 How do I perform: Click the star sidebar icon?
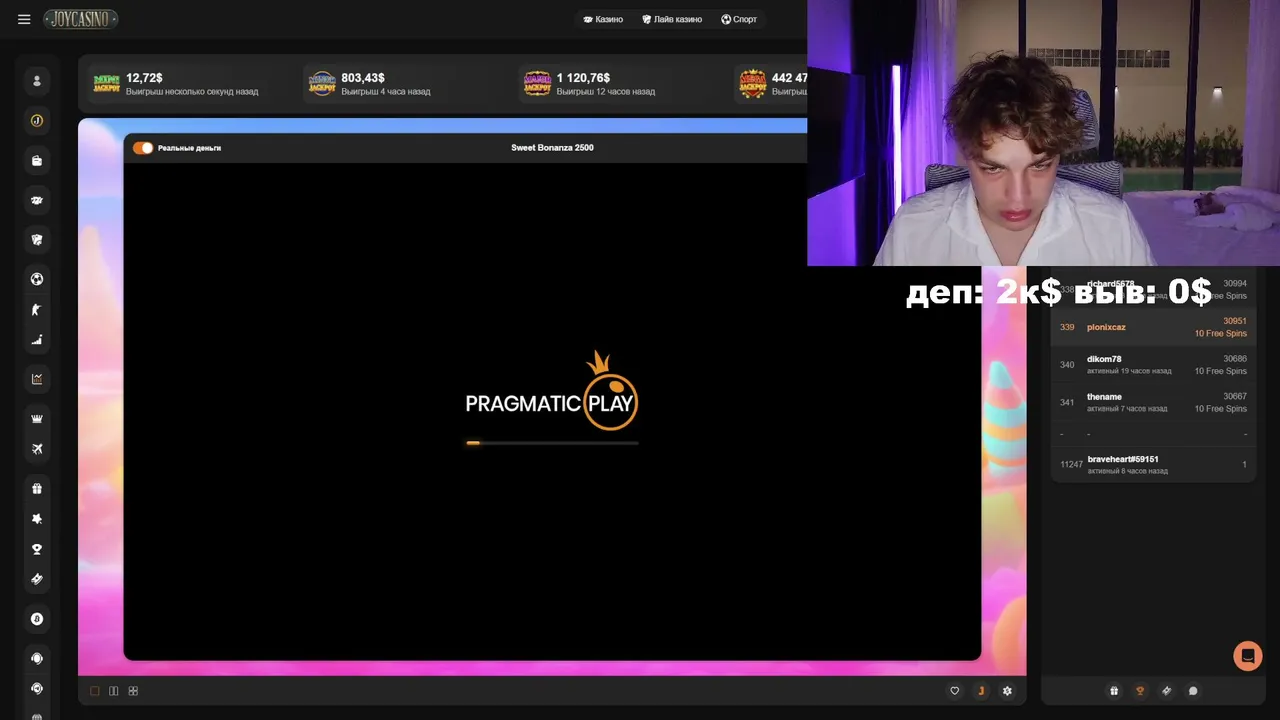37,519
